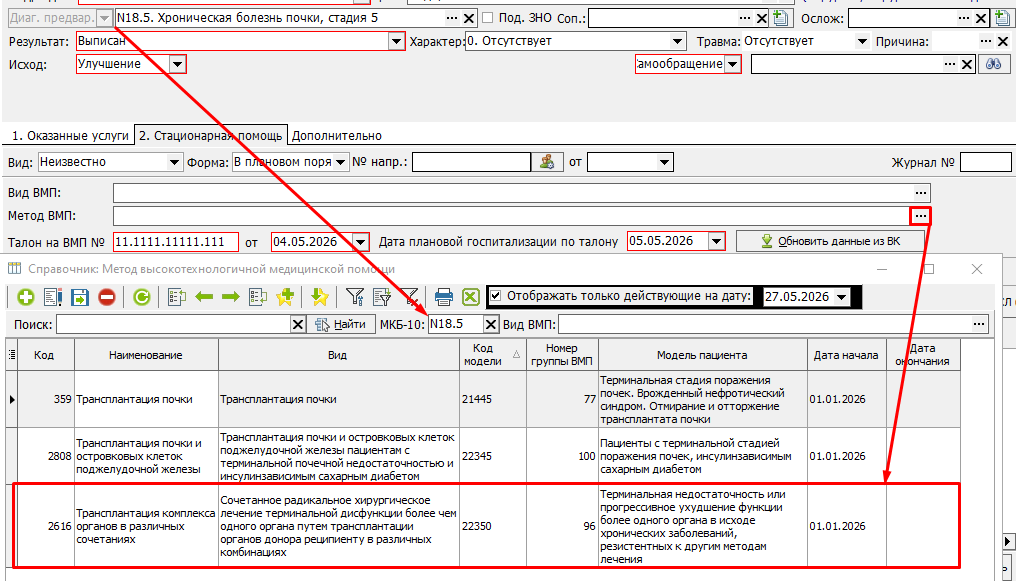Click the Поиск input field
Screen dimensions: 1016x581
pos(173,325)
